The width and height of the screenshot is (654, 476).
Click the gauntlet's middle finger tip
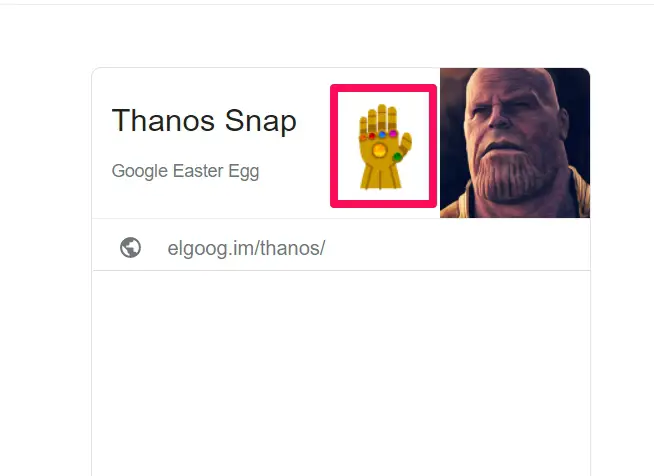click(x=382, y=108)
